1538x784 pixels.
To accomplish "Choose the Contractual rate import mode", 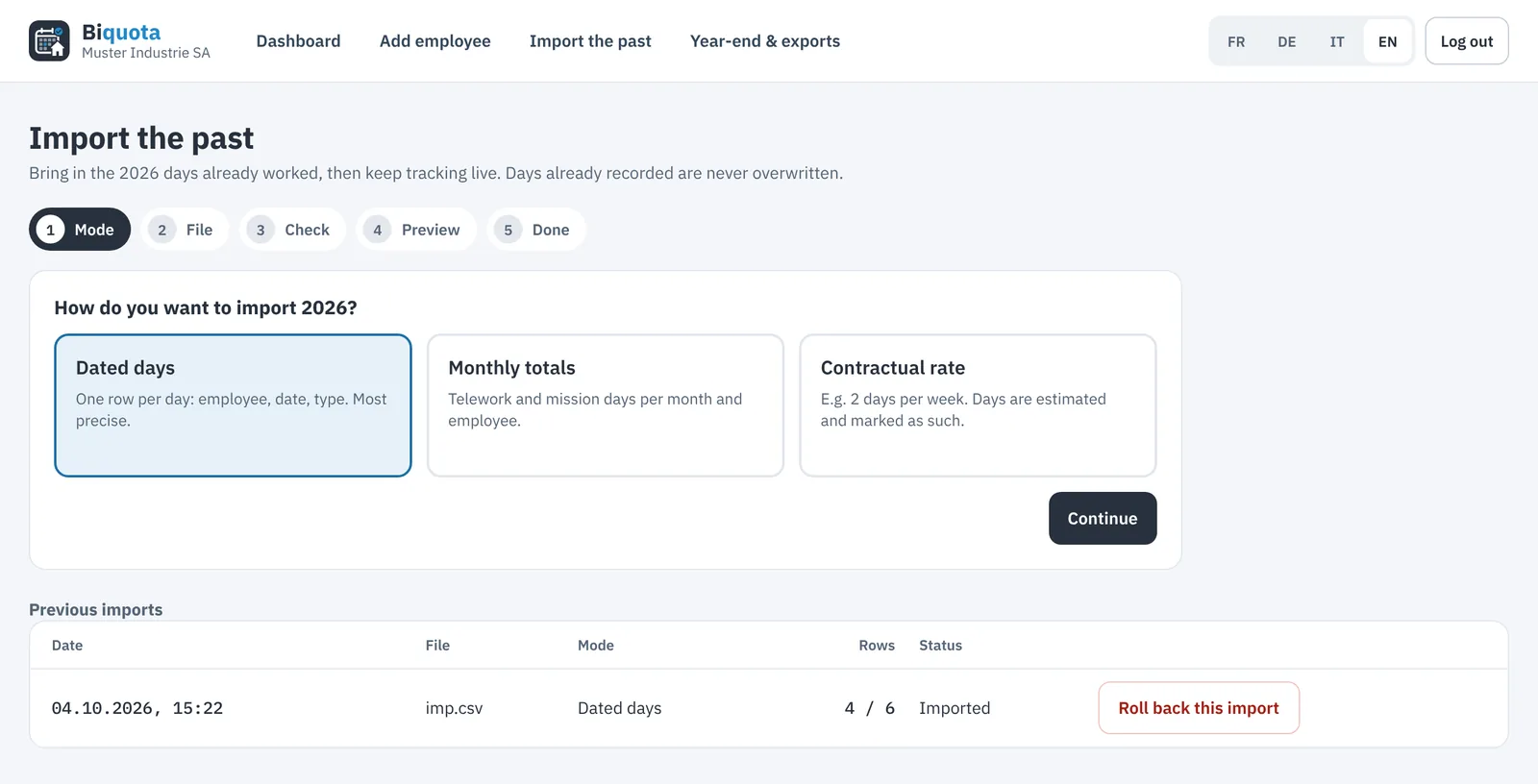I will click(978, 405).
